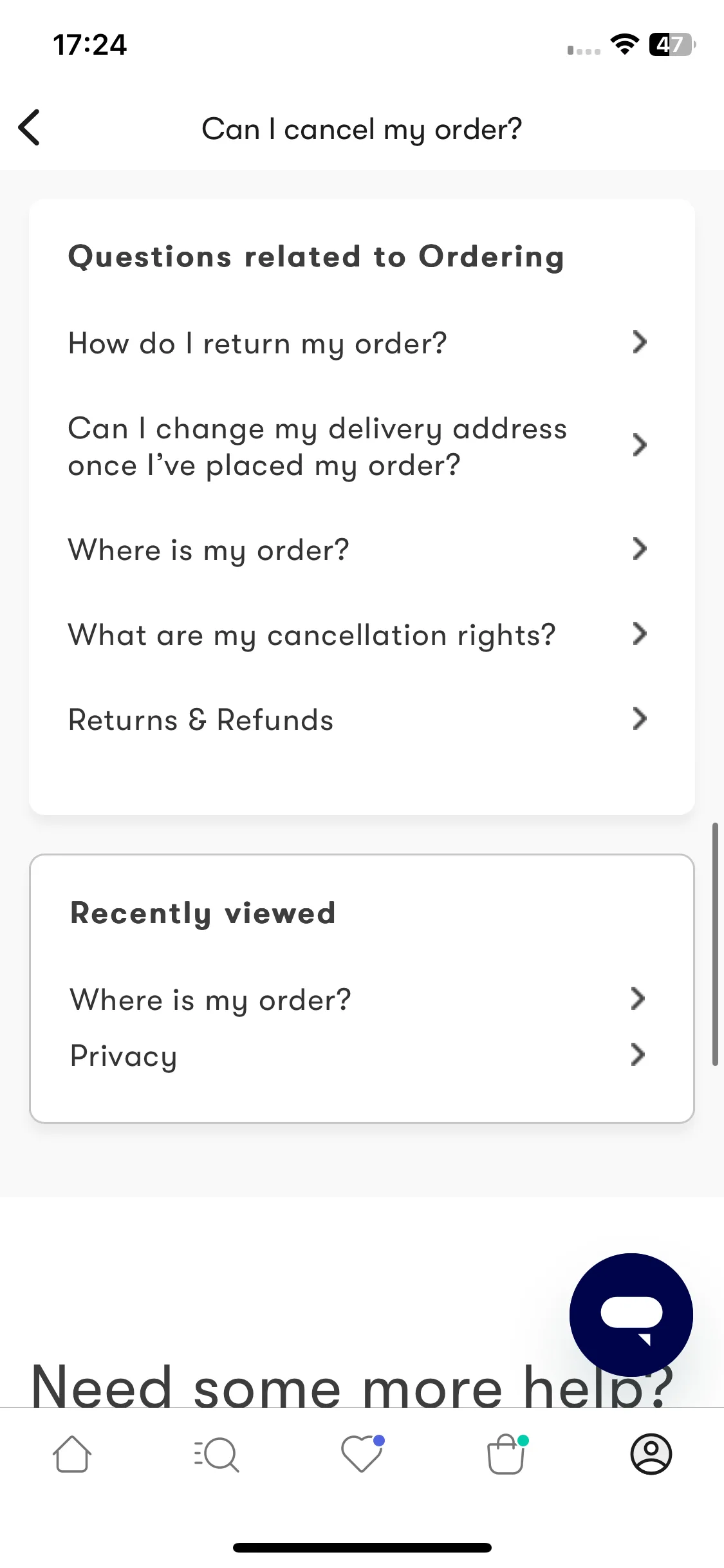Open the account profile icon
The height and width of the screenshot is (1568, 724).
(651, 1454)
